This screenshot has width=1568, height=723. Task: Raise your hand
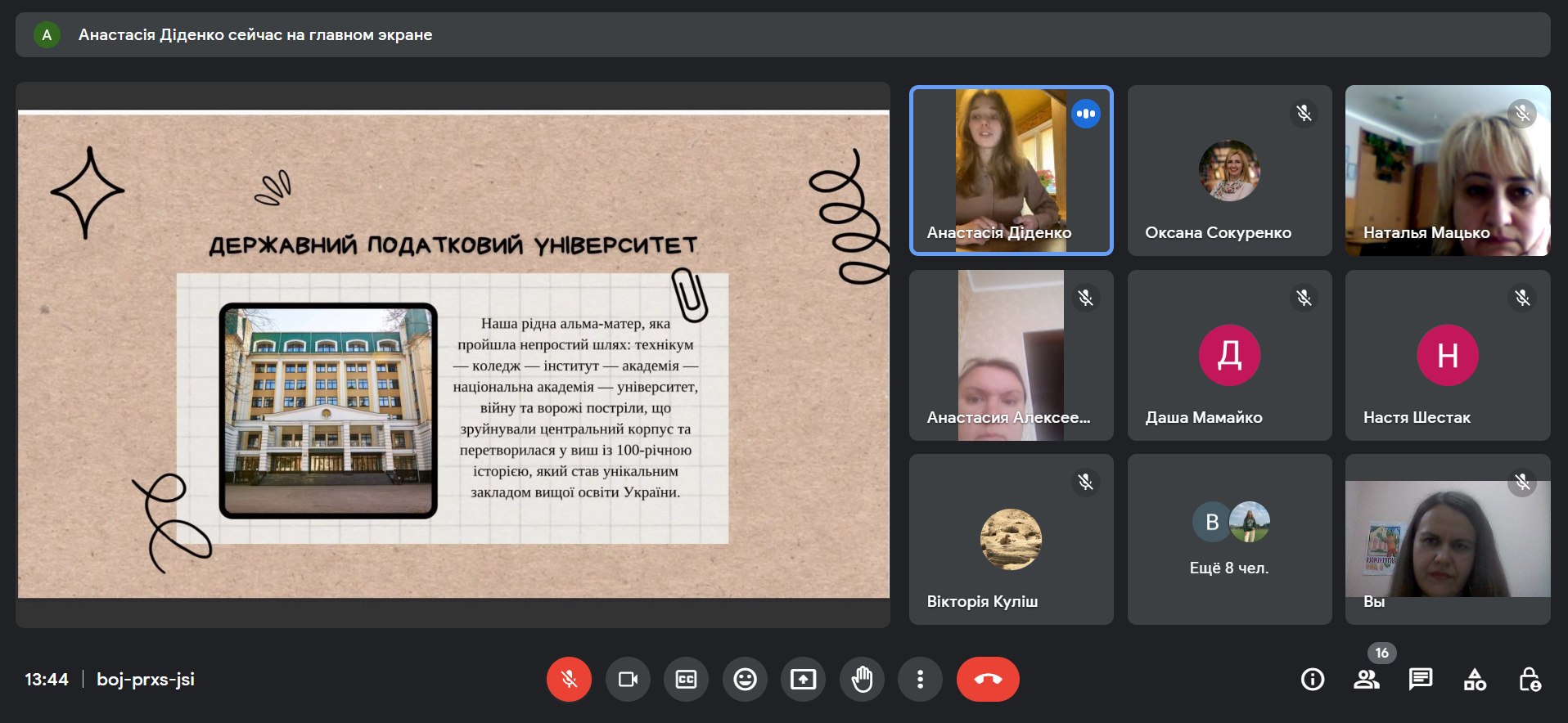862,679
